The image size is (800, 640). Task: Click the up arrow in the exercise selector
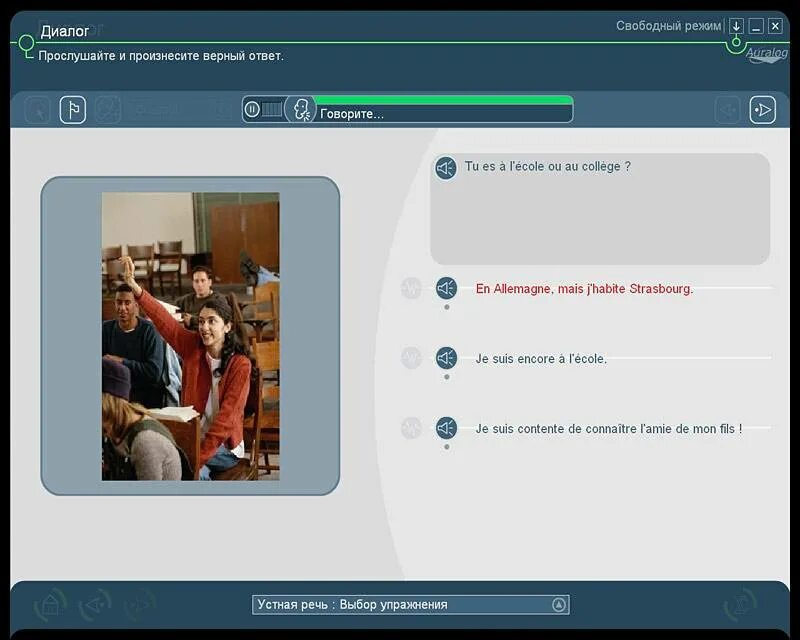click(559, 605)
